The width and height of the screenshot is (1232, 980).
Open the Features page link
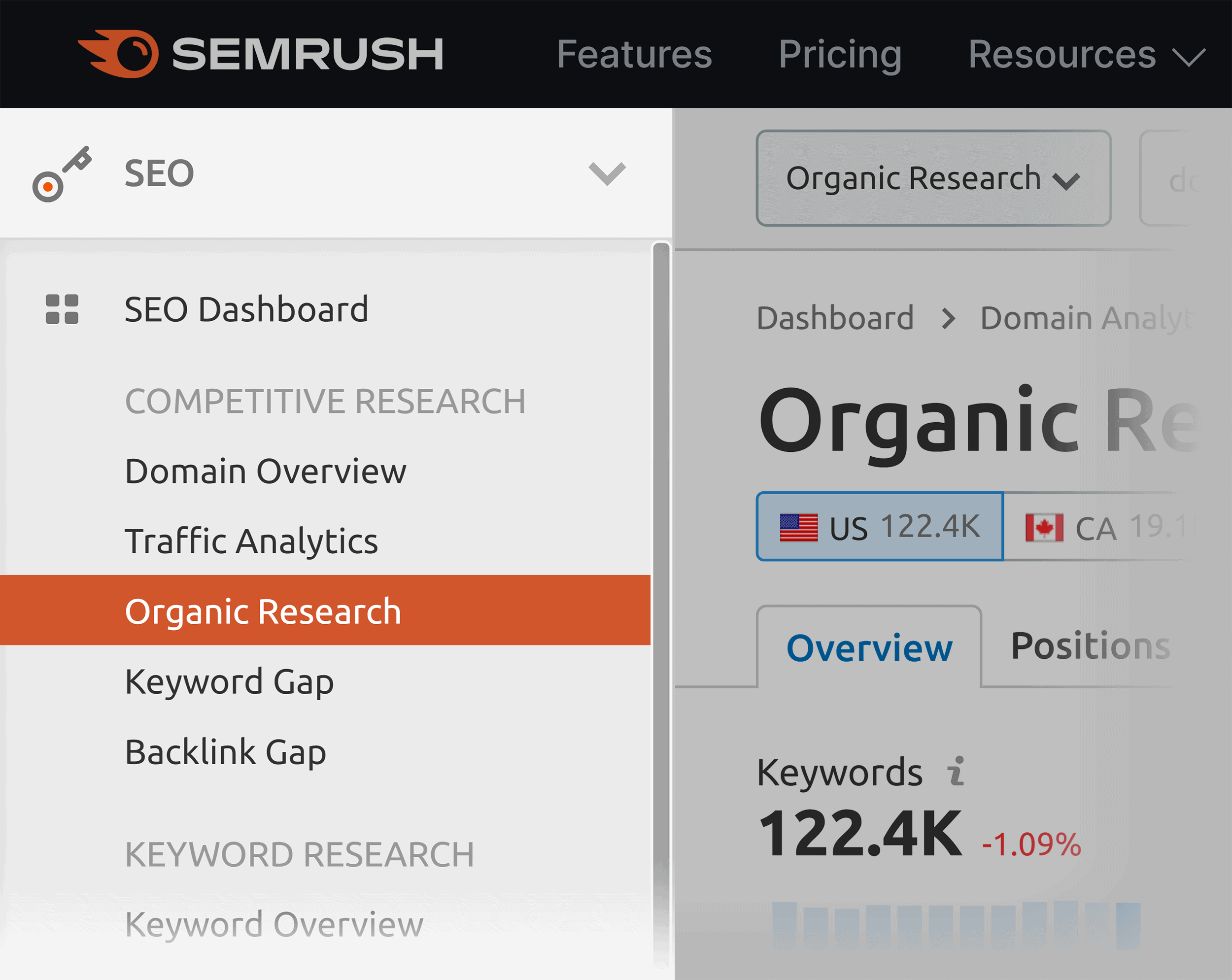[x=634, y=54]
